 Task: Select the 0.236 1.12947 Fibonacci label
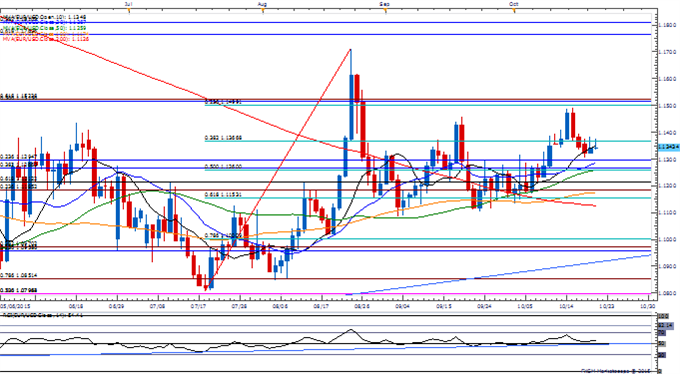tap(18, 156)
